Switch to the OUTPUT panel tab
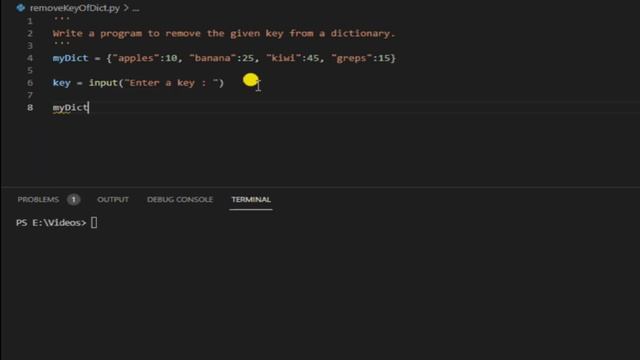Screen dimensions: 640x360 pyautogui.click(x=113, y=200)
